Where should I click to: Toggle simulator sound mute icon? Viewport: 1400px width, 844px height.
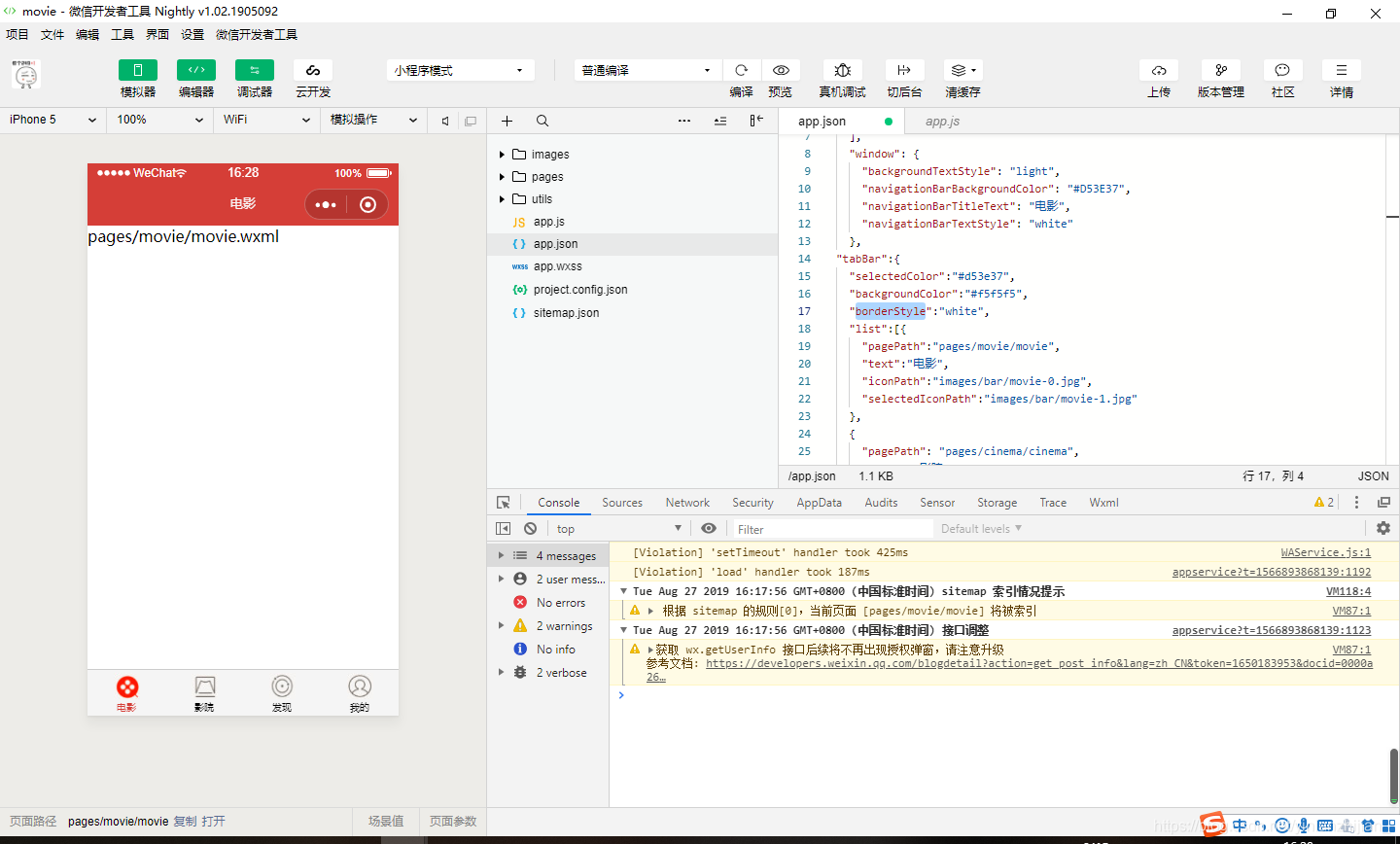pos(445,121)
